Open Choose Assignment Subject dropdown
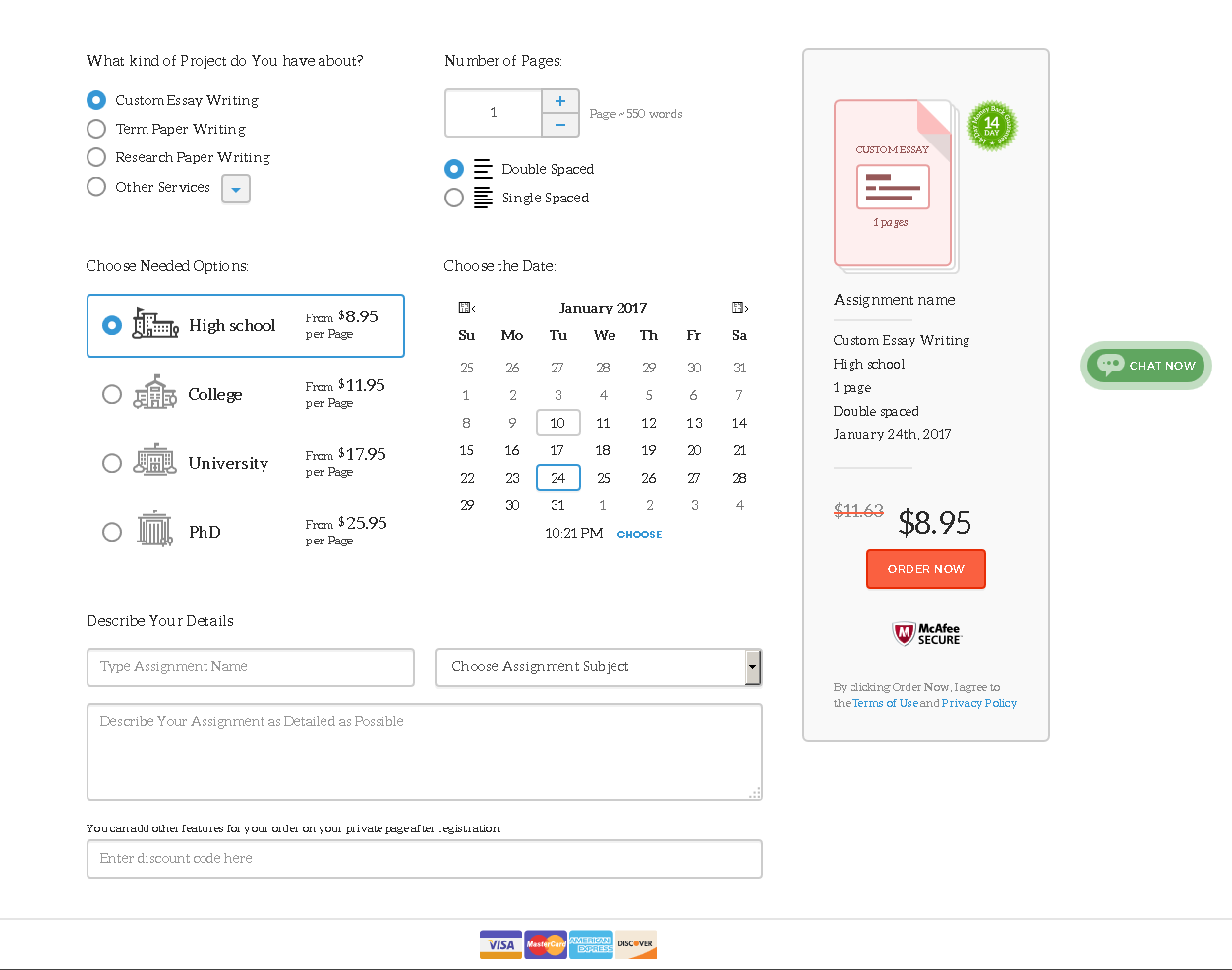Image resolution: width=1232 pixels, height=970 pixels. (x=599, y=667)
